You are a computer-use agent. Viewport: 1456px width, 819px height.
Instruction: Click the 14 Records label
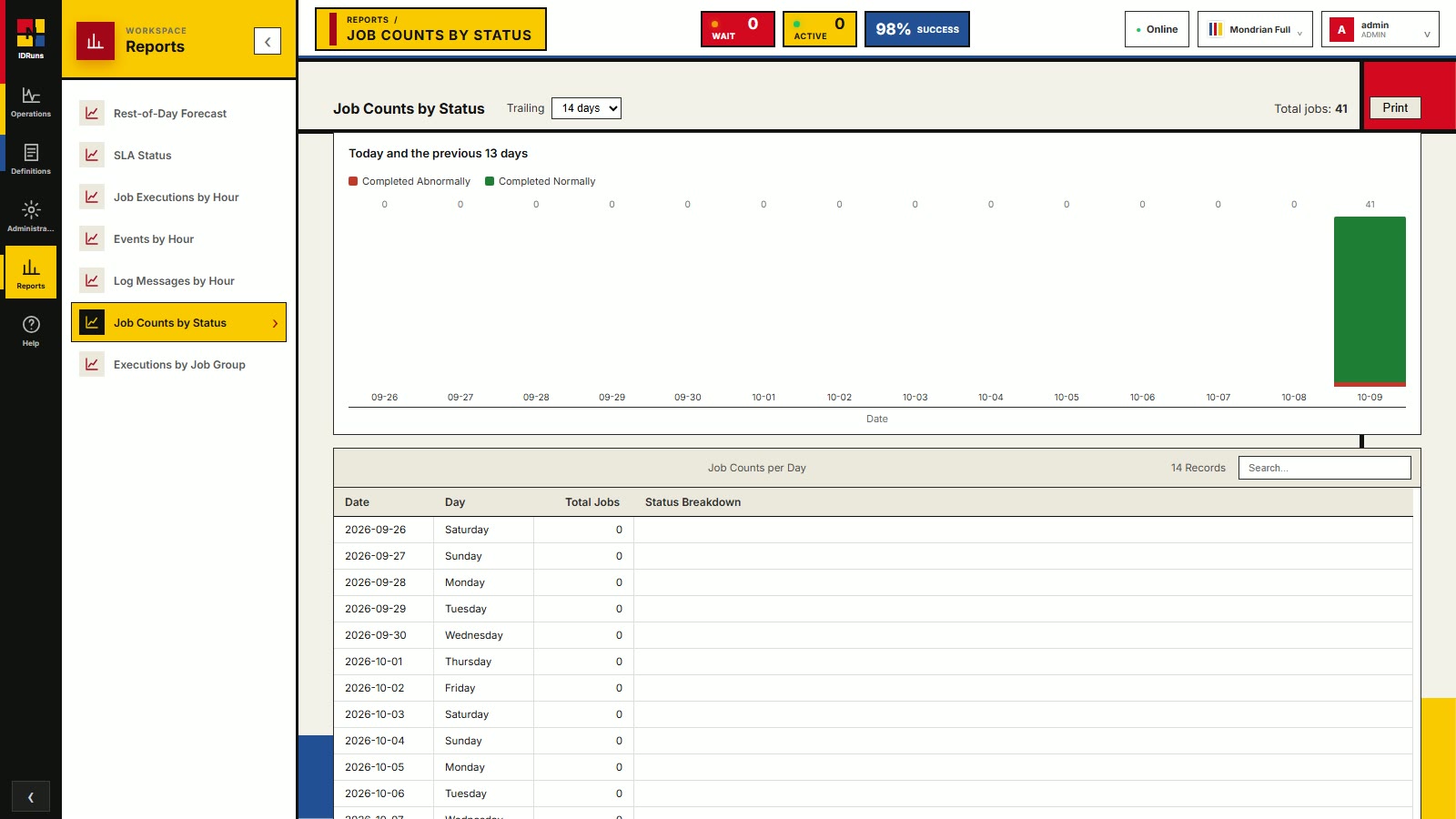(1198, 468)
